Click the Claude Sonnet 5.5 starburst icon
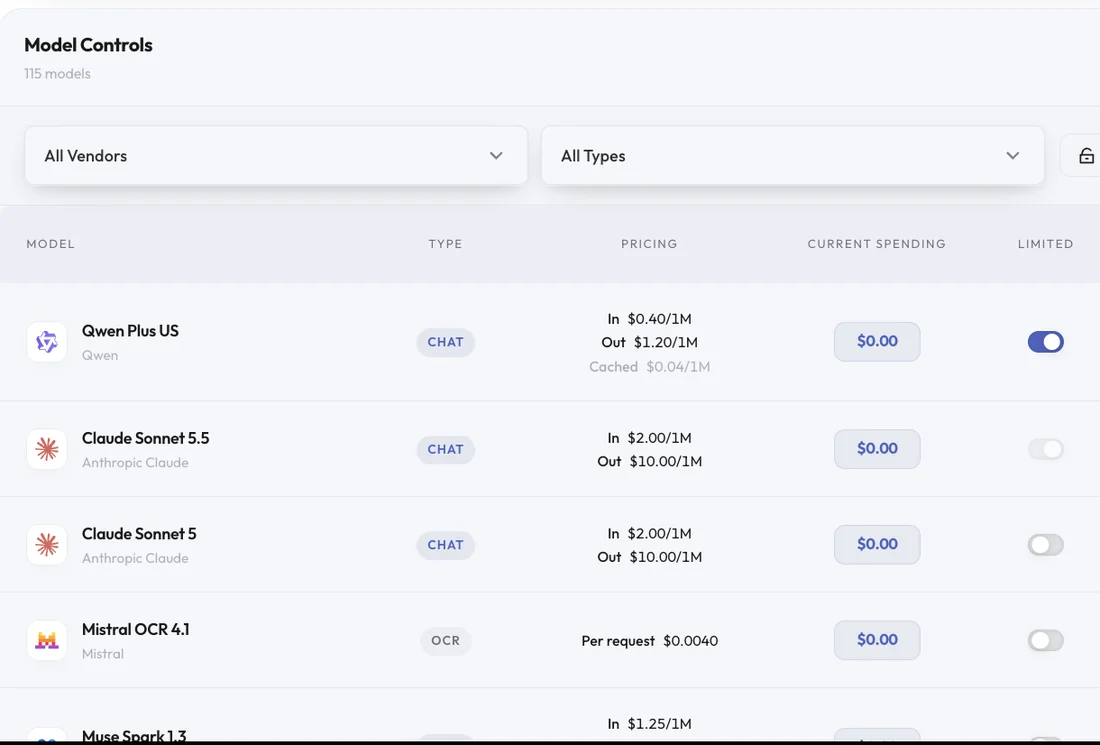Screen dimensions: 1100x745 [x=47, y=449]
